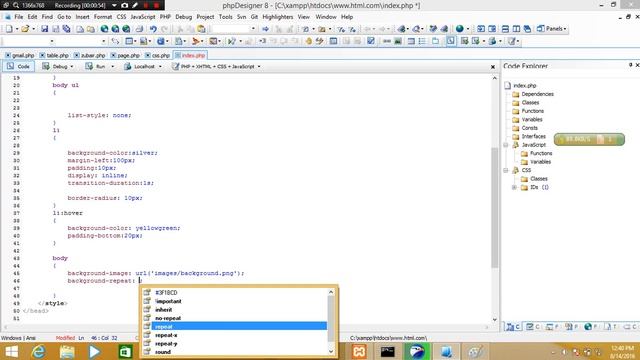Switch to the page.php tab
Screen dimensions: 640x360
point(125,55)
